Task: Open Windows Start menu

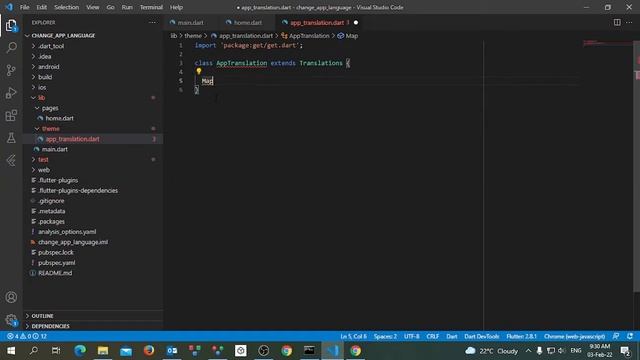Action: pyautogui.click(x=11, y=351)
